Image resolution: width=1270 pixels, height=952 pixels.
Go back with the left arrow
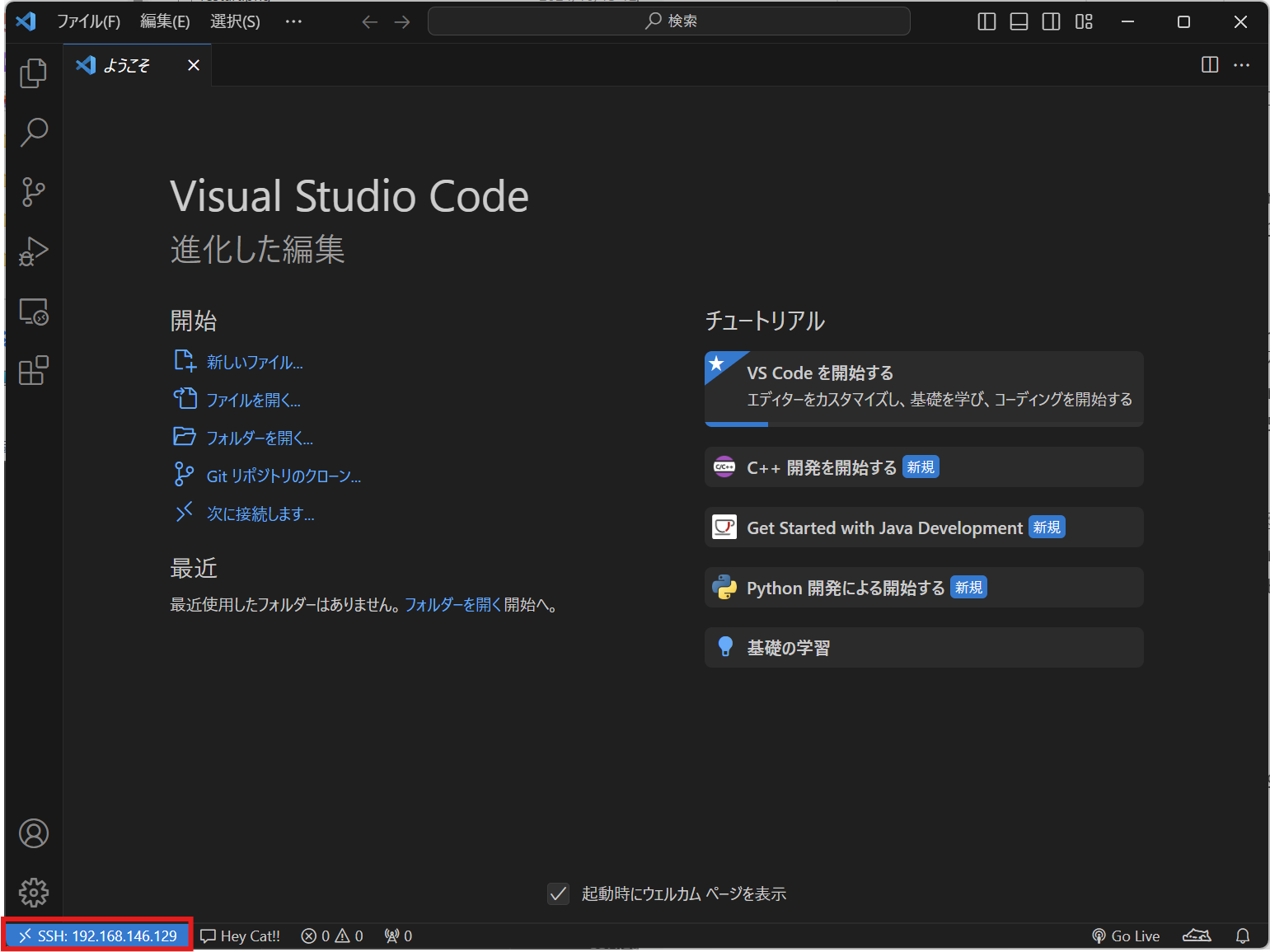(x=370, y=21)
